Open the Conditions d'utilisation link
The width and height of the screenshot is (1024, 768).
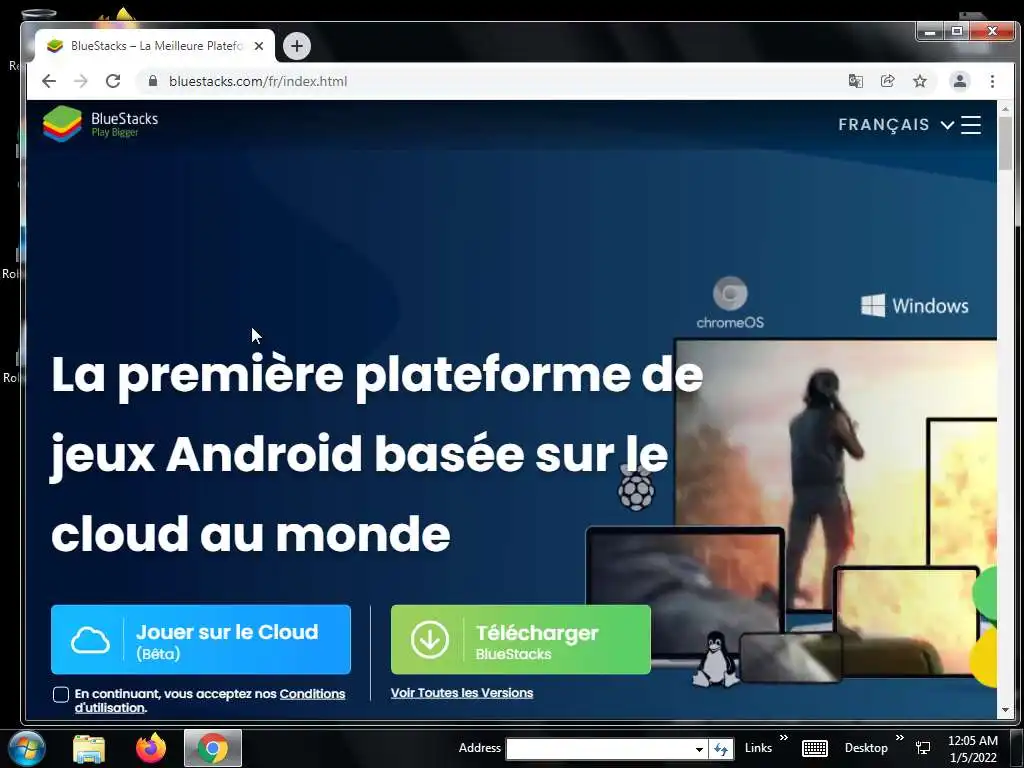pyautogui.click(x=312, y=694)
